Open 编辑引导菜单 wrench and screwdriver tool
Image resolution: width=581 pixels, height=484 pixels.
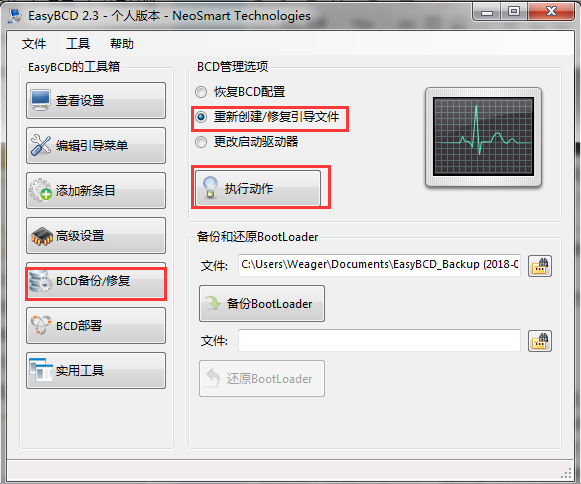pos(96,145)
